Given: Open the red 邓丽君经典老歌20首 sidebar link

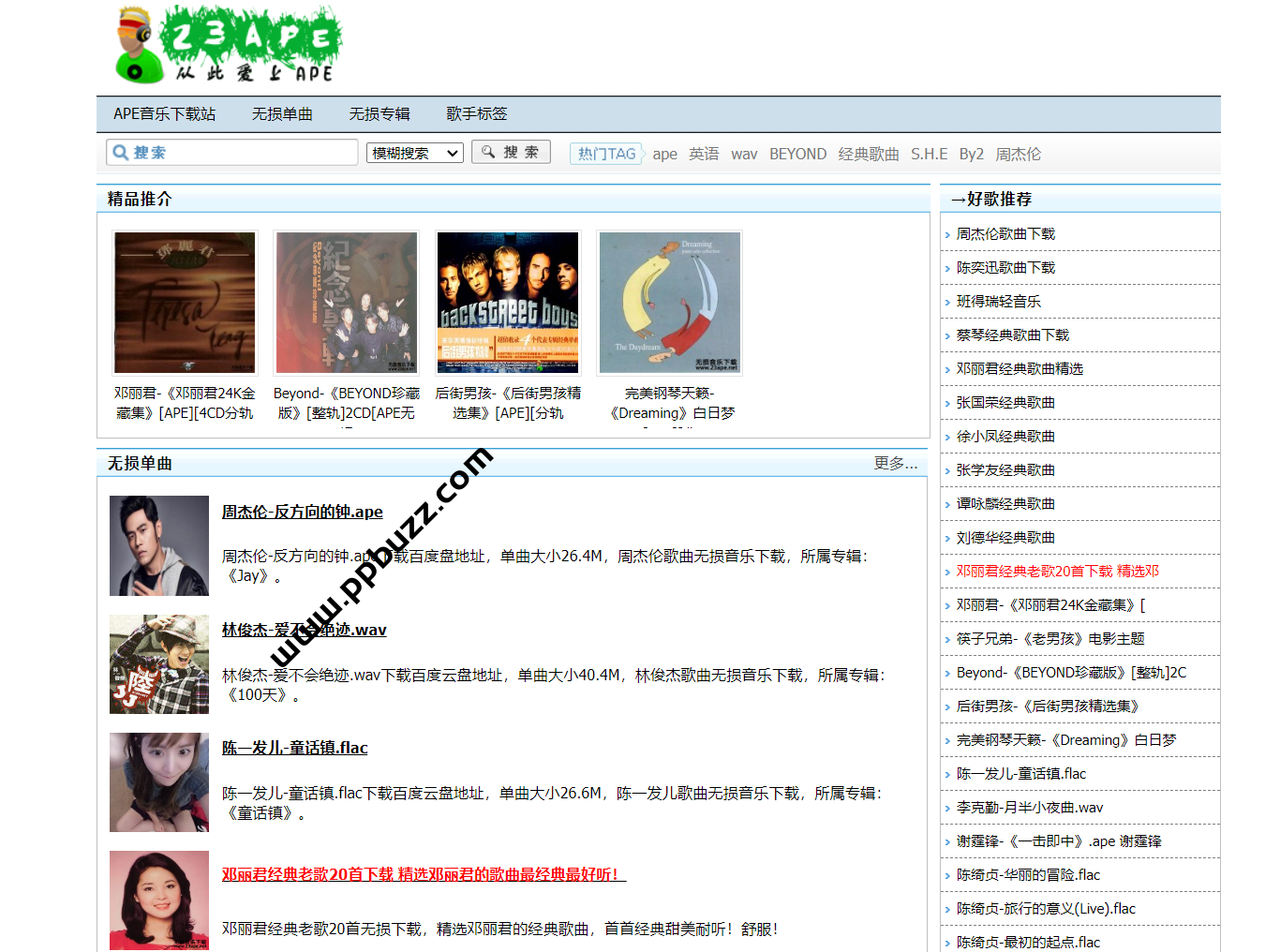Looking at the screenshot, I should [1058, 572].
